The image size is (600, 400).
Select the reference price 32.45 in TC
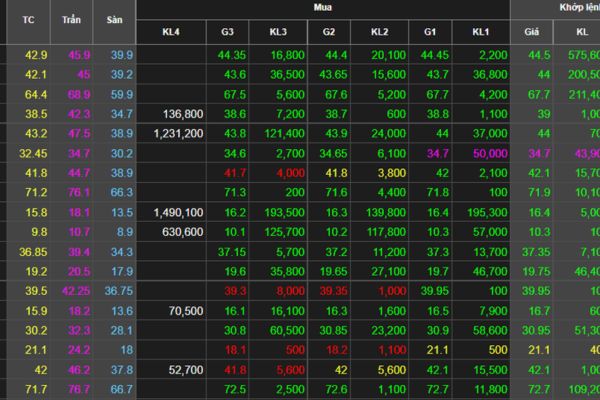tap(34, 153)
